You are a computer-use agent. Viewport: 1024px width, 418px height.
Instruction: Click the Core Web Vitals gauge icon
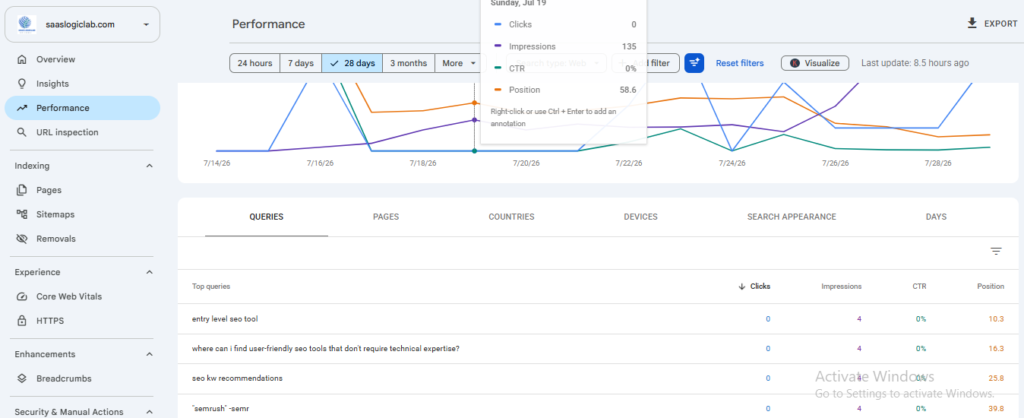point(22,297)
